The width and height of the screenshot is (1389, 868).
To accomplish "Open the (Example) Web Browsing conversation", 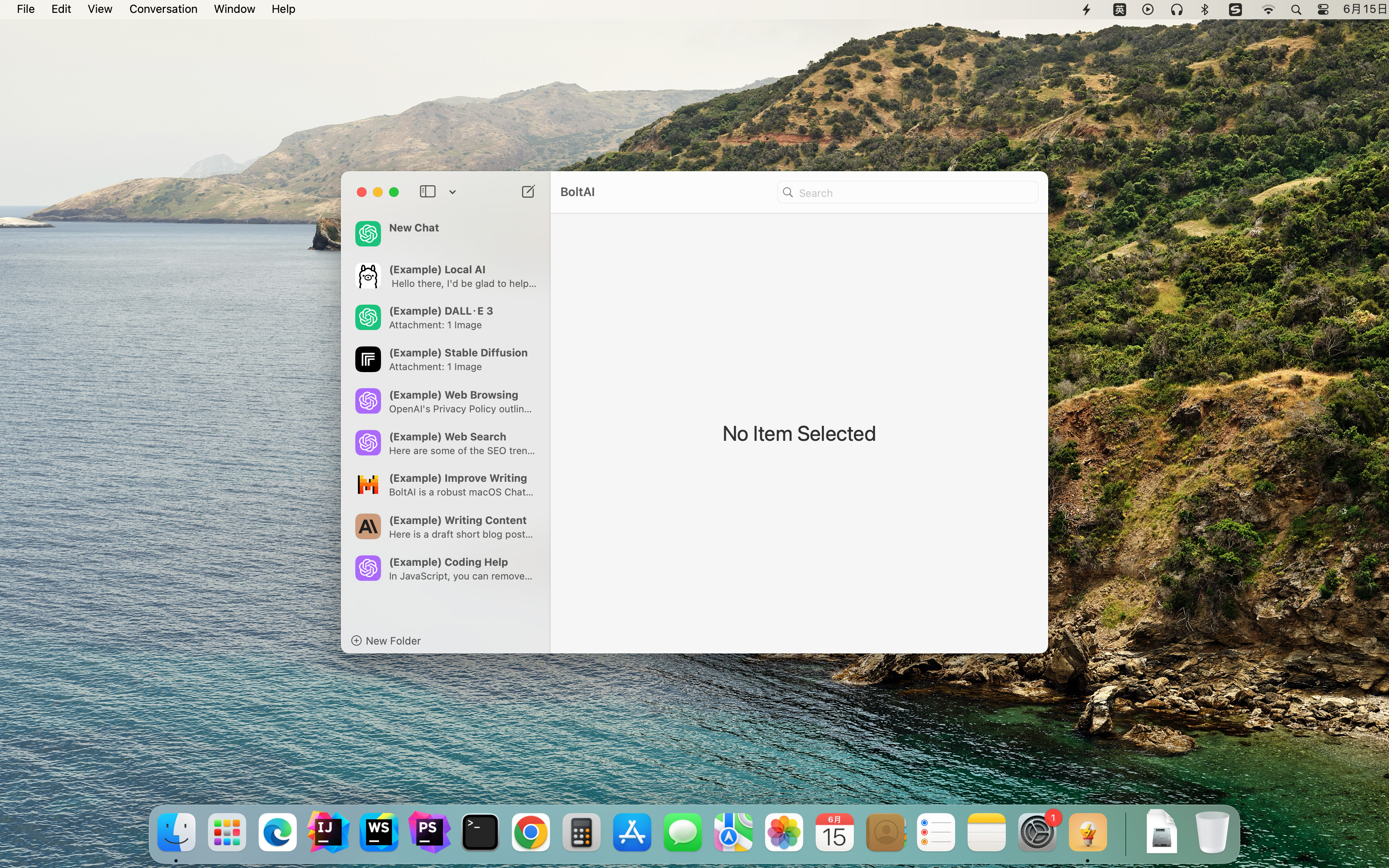I will coord(445,401).
